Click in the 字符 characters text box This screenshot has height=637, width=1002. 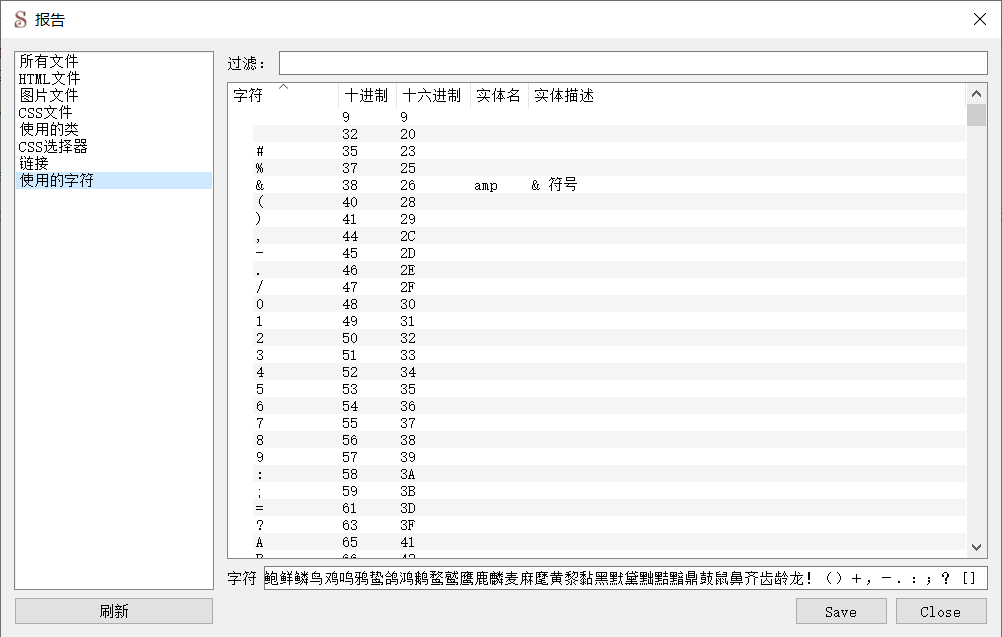click(625, 578)
